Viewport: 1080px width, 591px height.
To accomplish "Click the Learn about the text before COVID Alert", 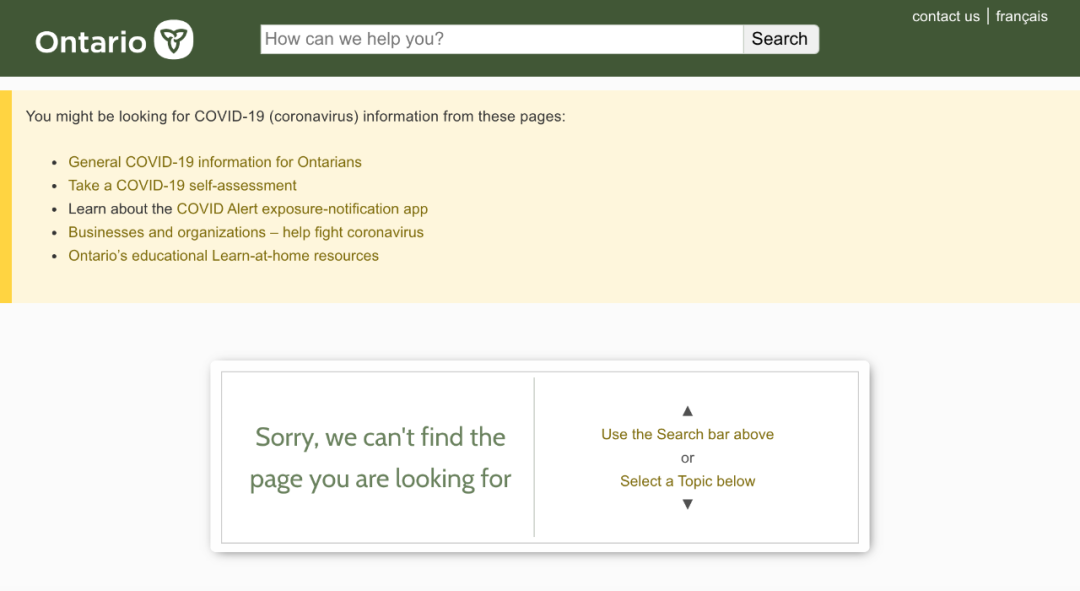I will pyautogui.click(x=120, y=209).
